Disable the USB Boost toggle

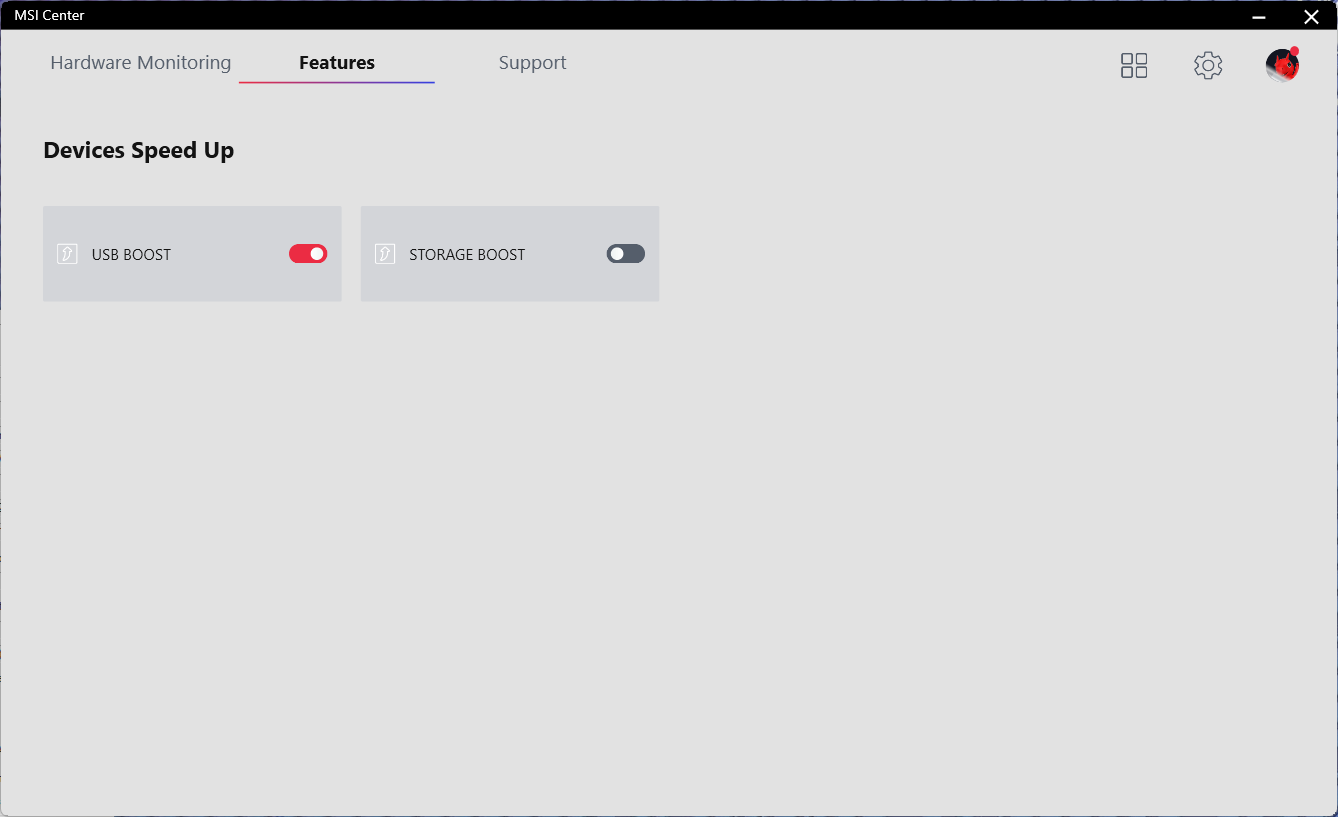click(308, 254)
